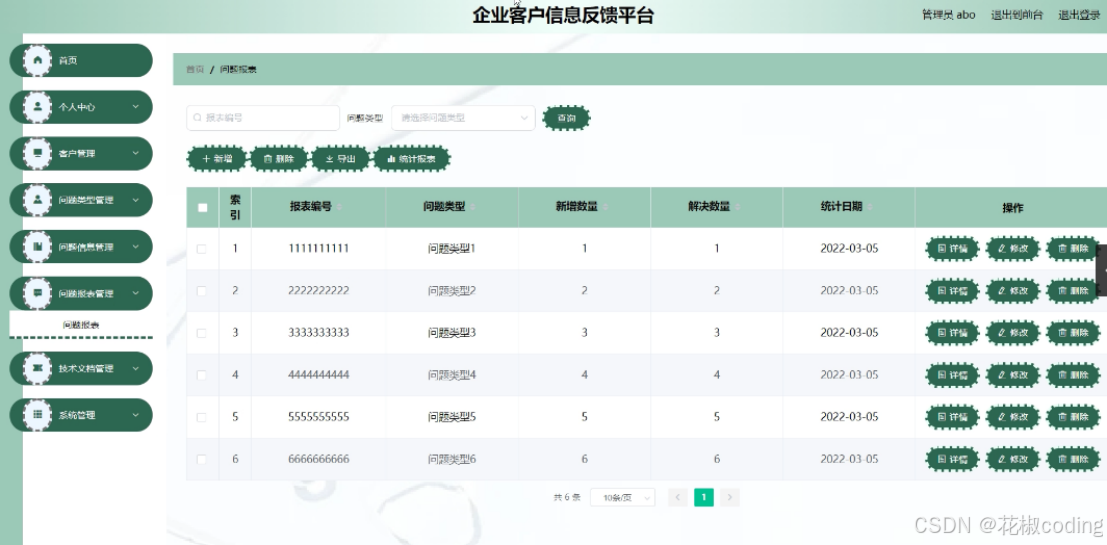The image size is (1107, 545).
Task: Check the checkbox for row 3333333333
Action: click(202, 333)
